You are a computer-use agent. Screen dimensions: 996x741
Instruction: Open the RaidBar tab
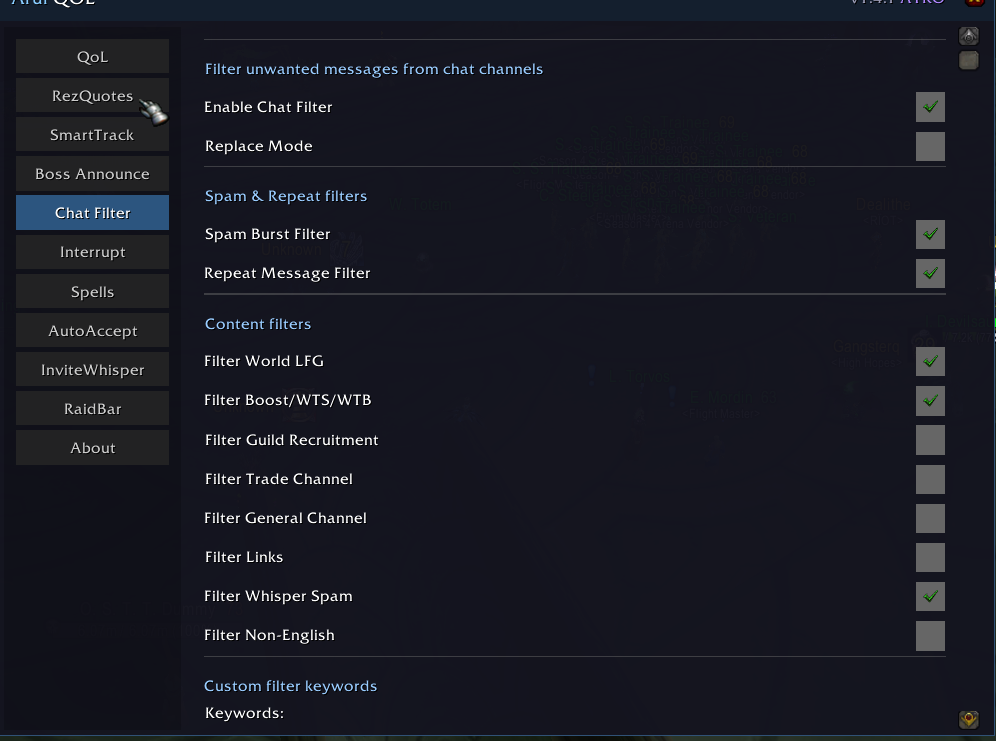click(x=92, y=409)
